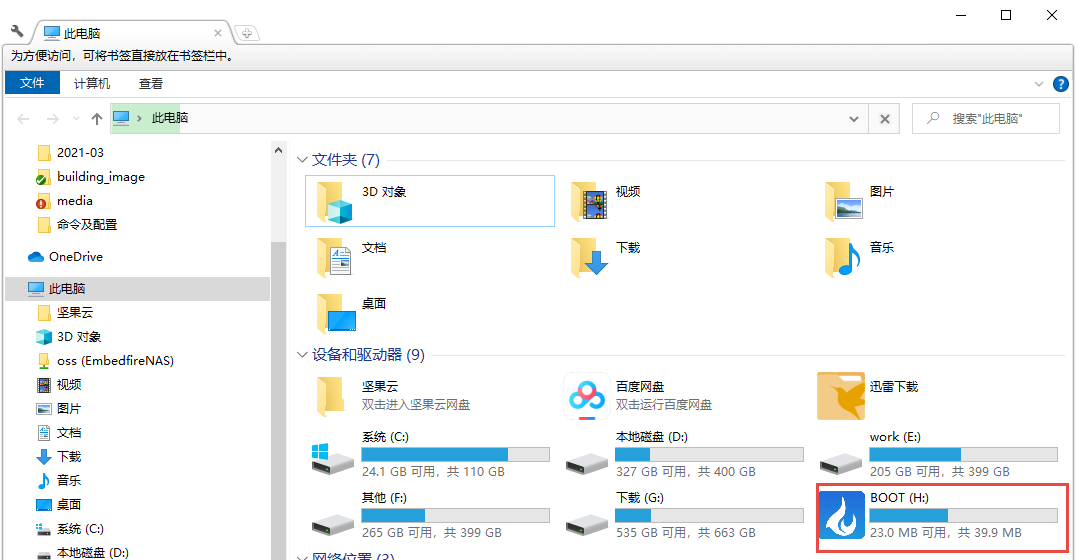Open 3D 对象 in the navigation pane

click(79, 337)
